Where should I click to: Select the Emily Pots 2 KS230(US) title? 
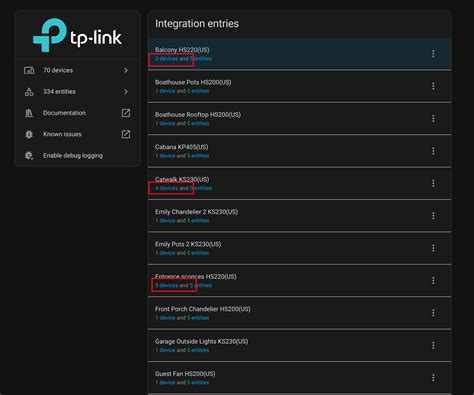click(x=188, y=244)
